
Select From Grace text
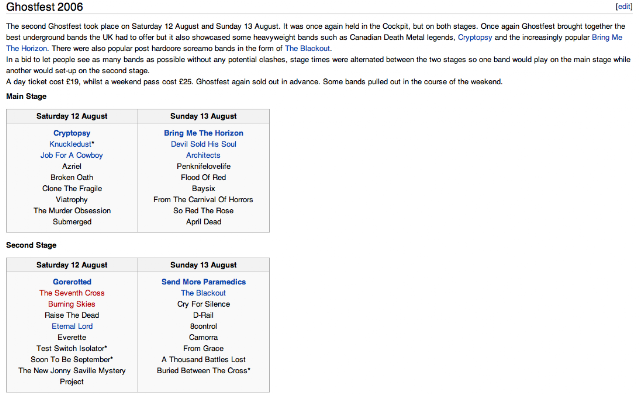tap(203, 348)
